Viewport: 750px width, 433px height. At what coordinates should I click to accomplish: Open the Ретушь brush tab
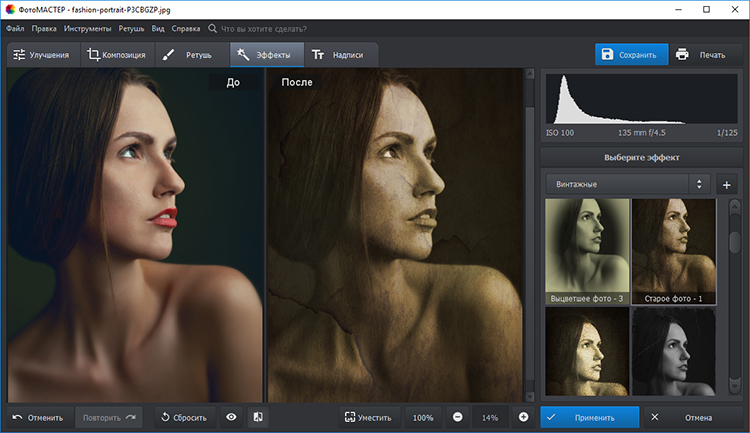coord(187,55)
